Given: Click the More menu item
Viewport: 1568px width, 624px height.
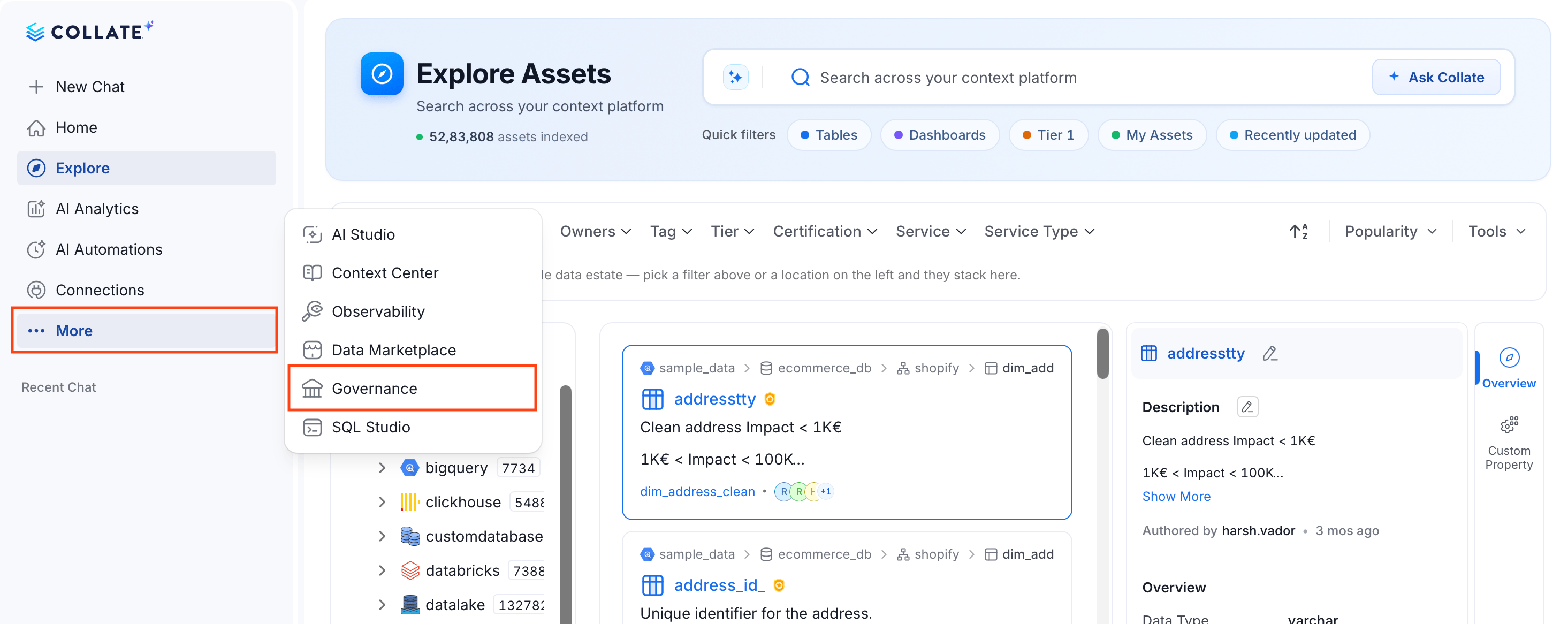Looking at the screenshot, I should 146,331.
